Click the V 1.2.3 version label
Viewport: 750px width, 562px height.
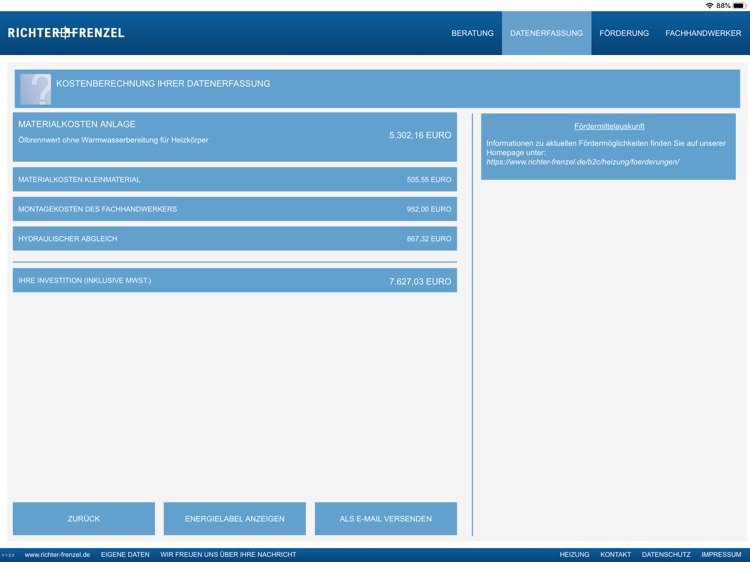(8, 555)
